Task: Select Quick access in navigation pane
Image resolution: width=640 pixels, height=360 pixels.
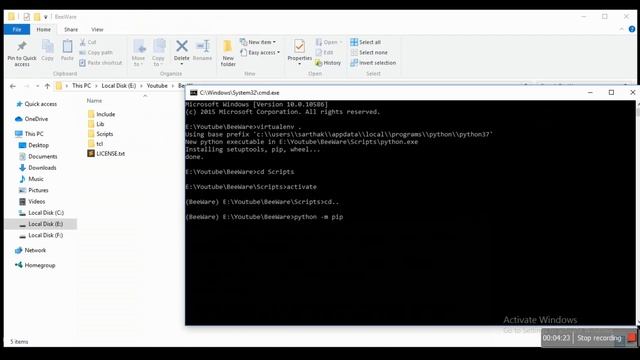Action: [x=40, y=104]
